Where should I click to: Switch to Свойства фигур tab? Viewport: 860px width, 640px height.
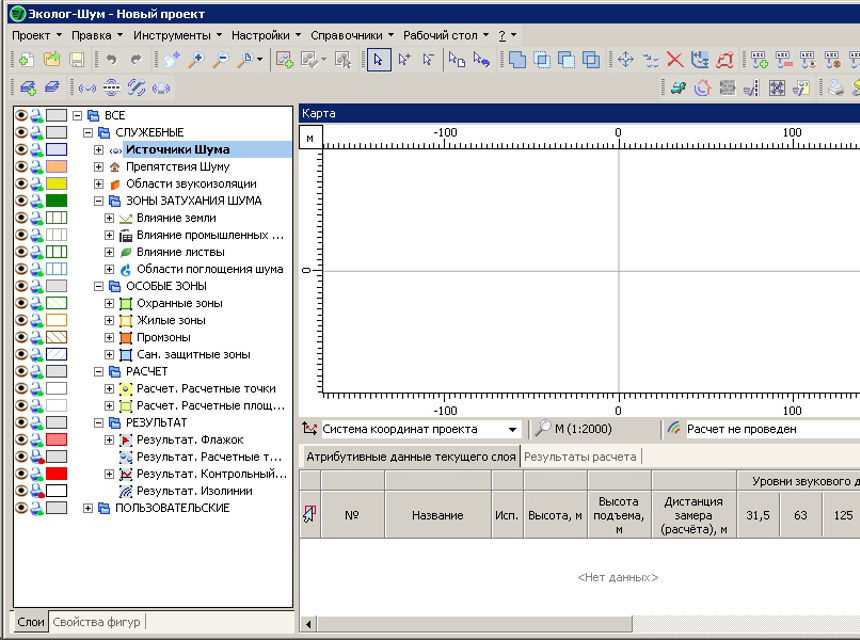click(97, 622)
